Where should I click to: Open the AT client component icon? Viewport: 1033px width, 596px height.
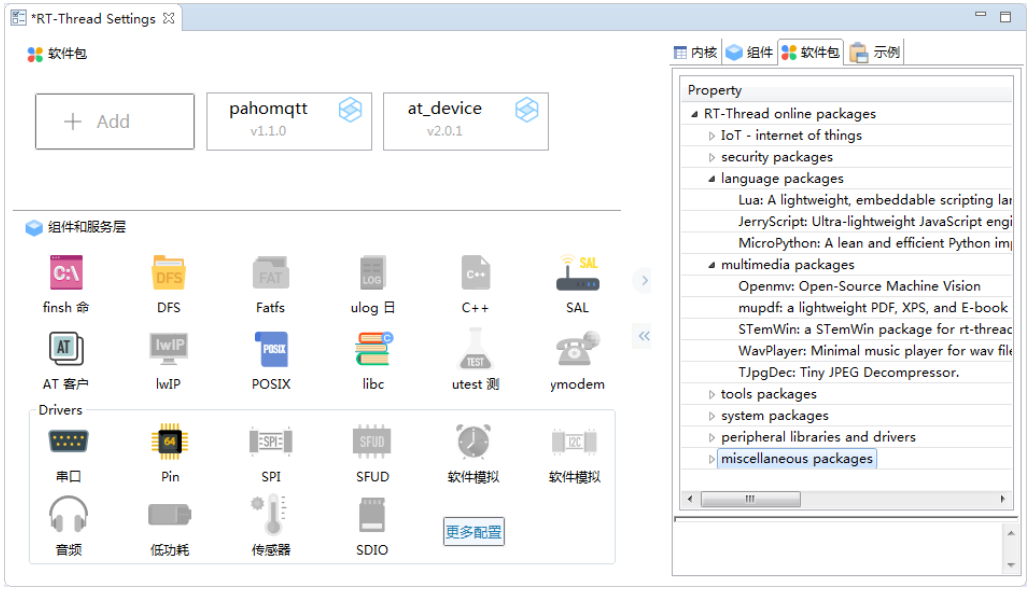pos(66,349)
